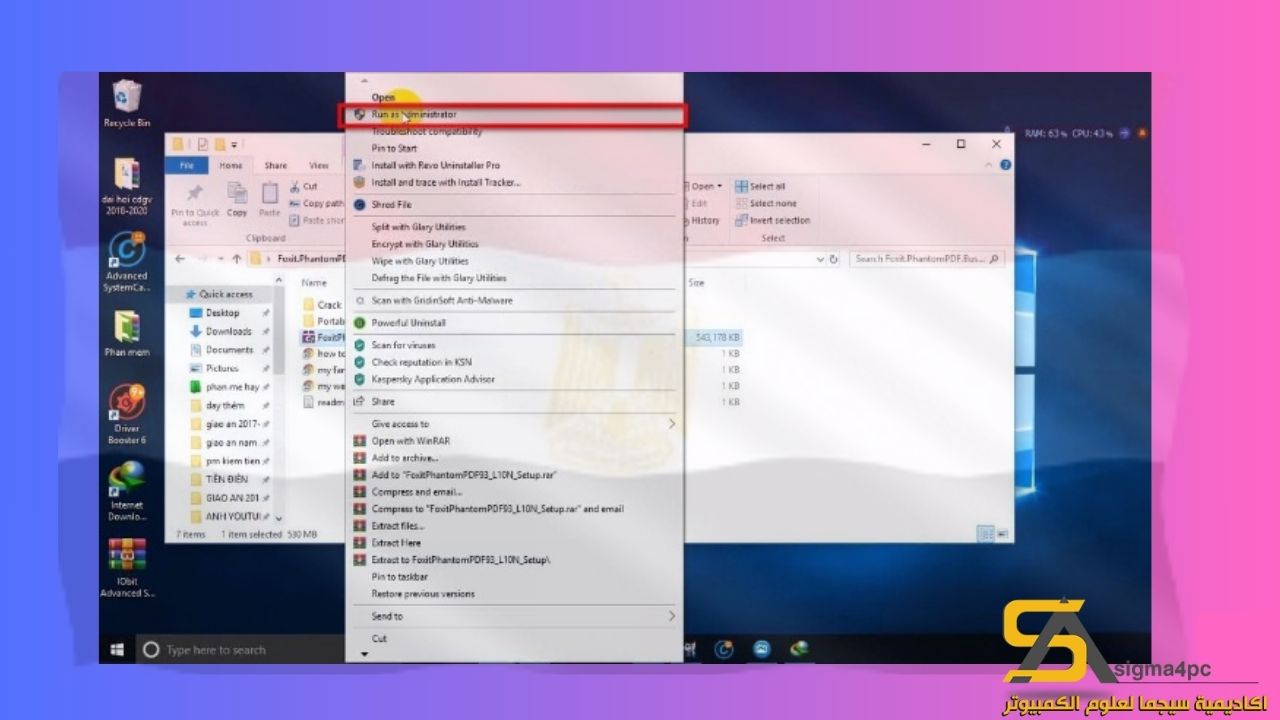Launch Internet Download Manager desktop shortcut
The height and width of the screenshot is (720, 1280).
127,491
